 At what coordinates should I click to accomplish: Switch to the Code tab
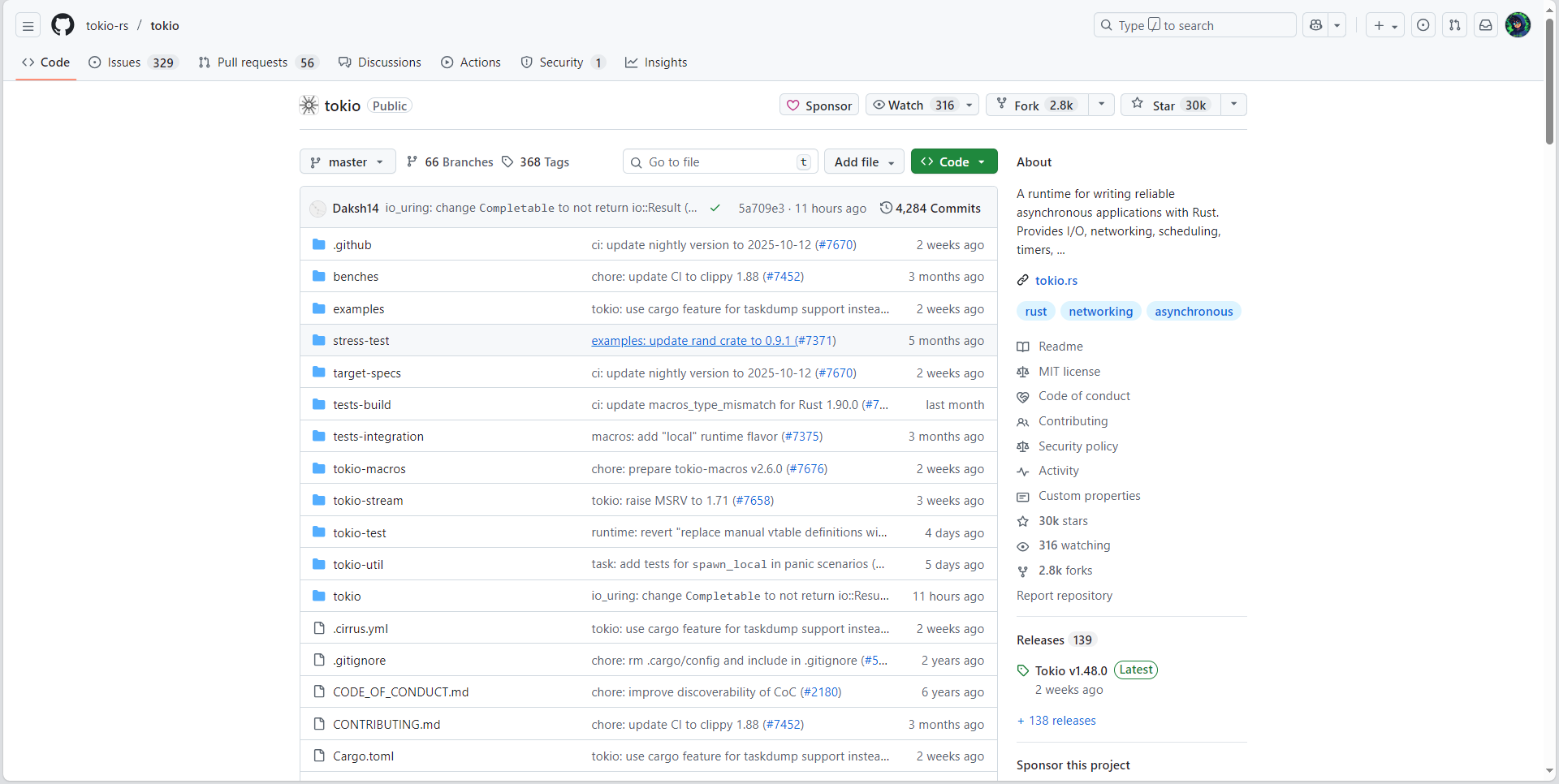pyautogui.click(x=46, y=62)
